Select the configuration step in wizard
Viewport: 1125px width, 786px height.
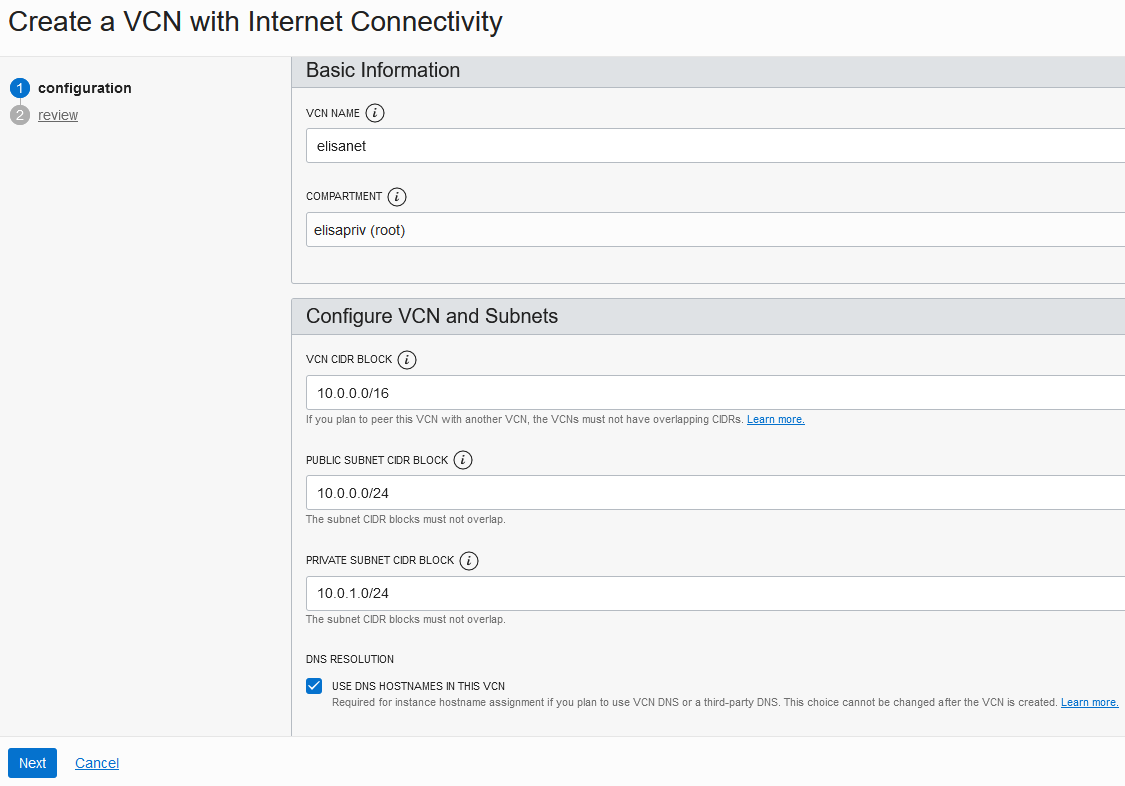click(85, 88)
